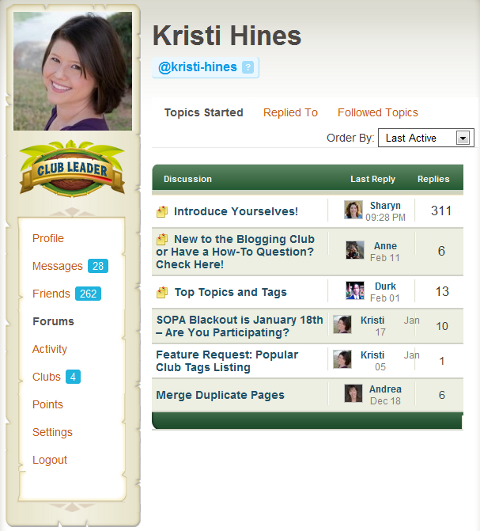Click the 311 replies count
The height and width of the screenshot is (531, 480).
pos(441,211)
